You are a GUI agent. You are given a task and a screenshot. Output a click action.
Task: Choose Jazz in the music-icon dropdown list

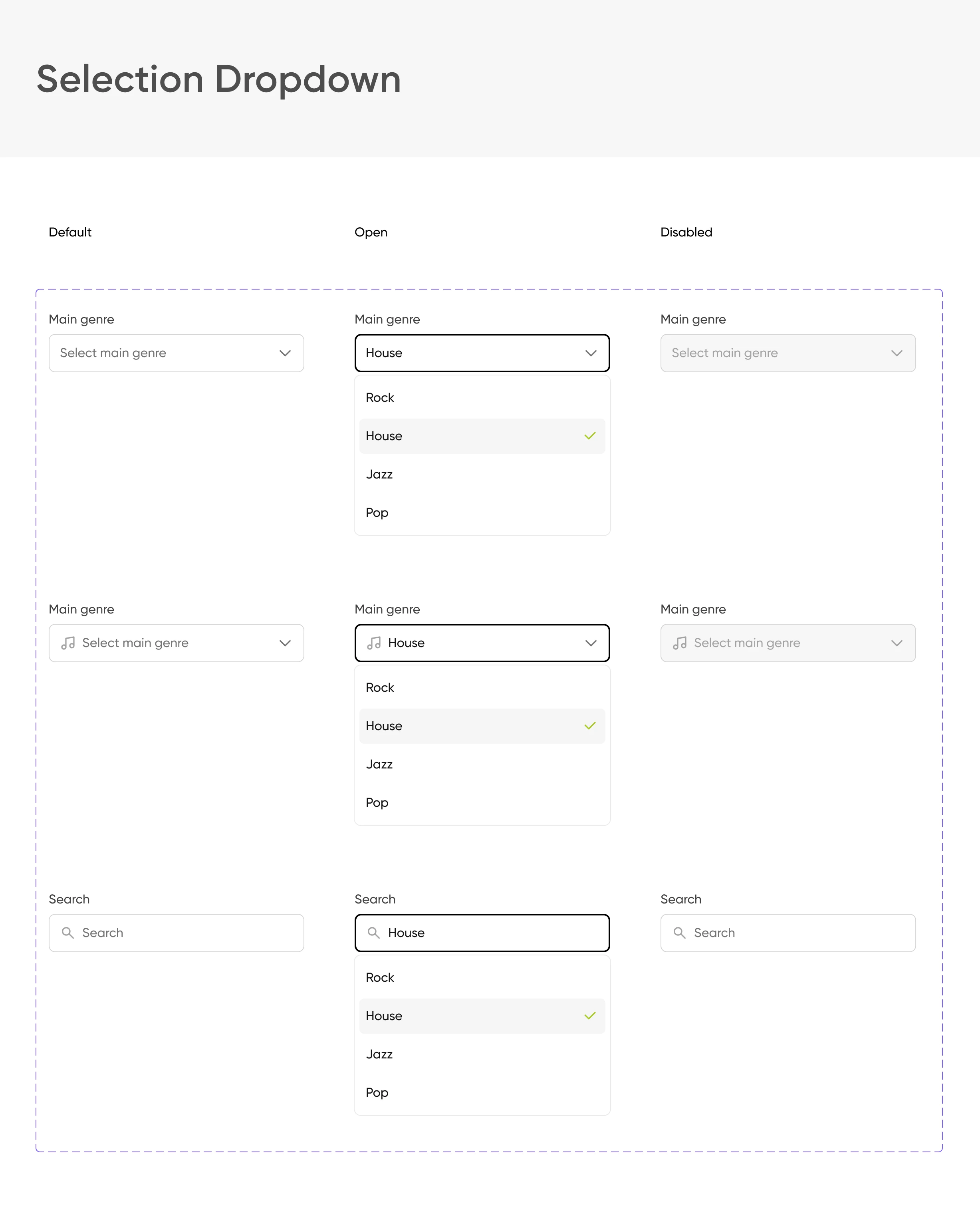(379, 764)
